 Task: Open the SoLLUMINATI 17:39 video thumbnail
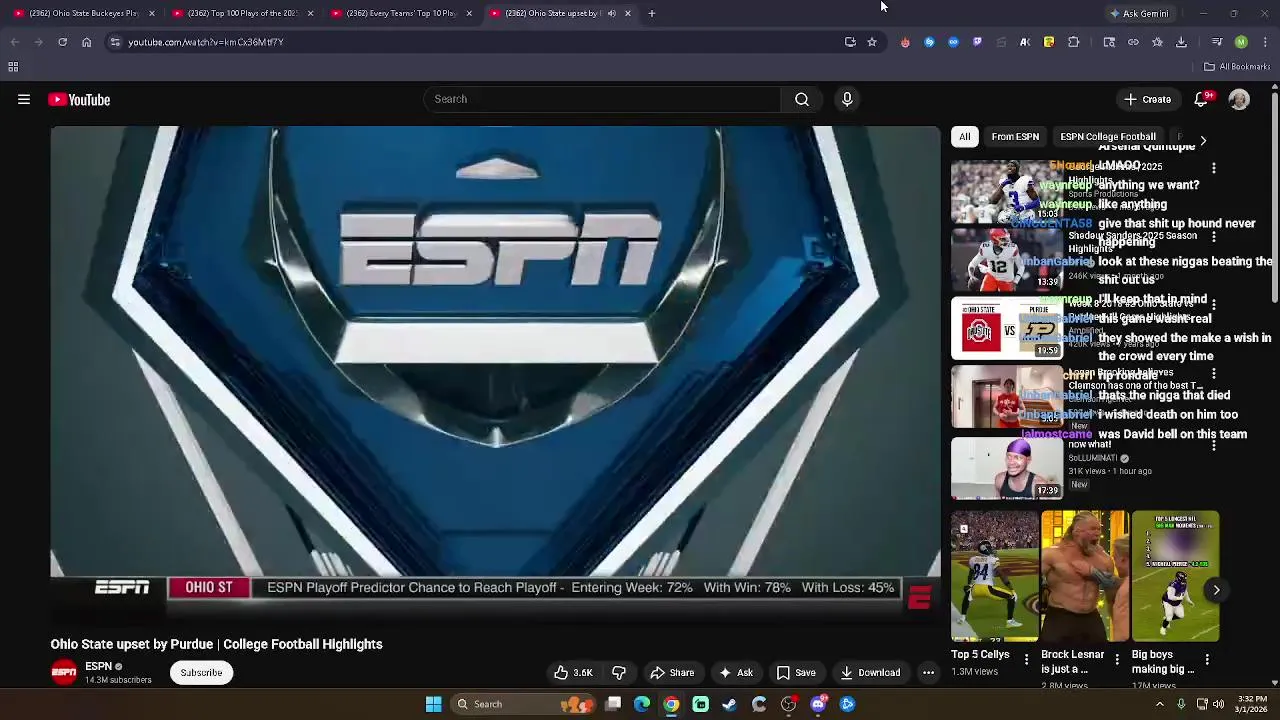[x=1007, y=468]
